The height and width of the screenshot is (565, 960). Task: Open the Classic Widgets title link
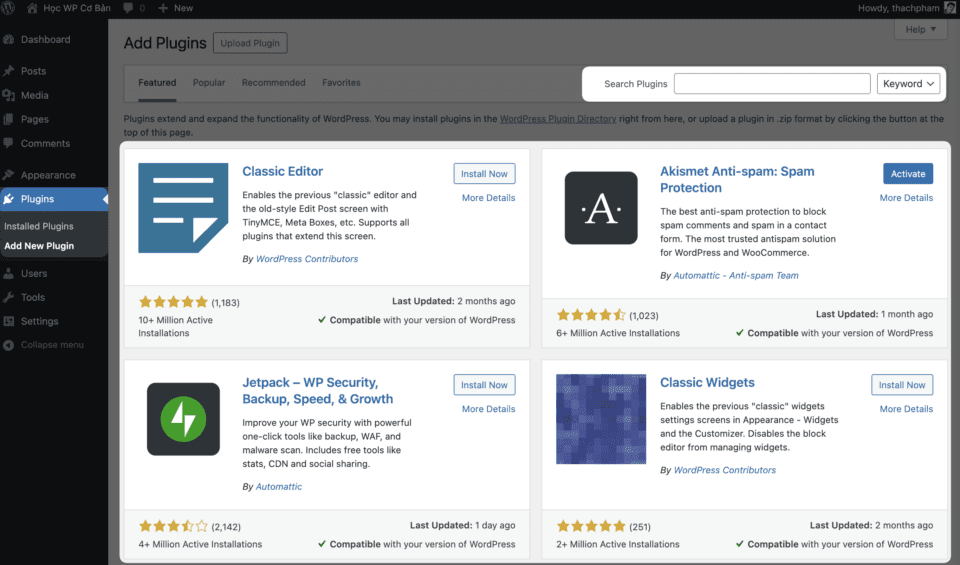(x=707, y=383)
